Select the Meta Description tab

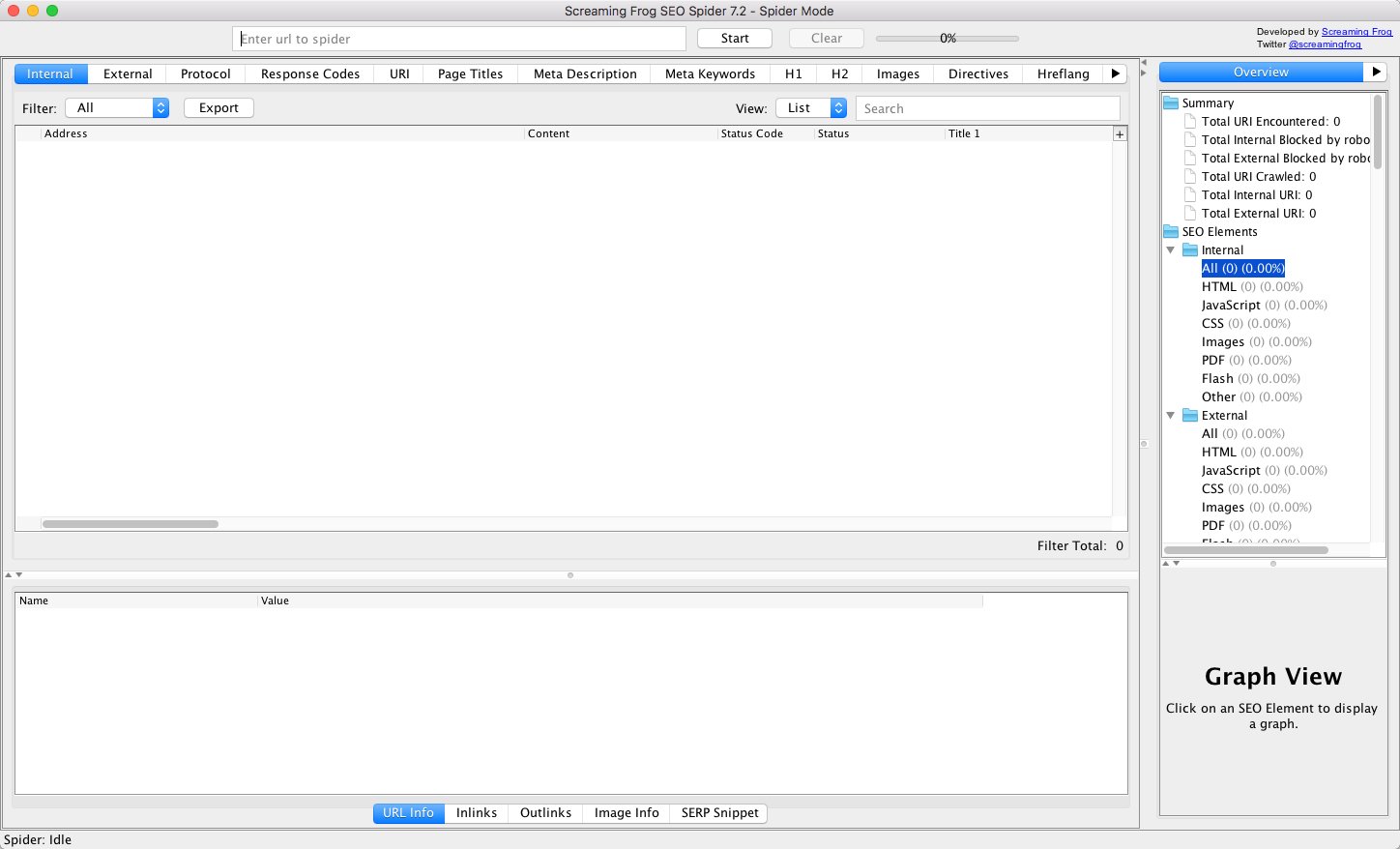point(585,73)
